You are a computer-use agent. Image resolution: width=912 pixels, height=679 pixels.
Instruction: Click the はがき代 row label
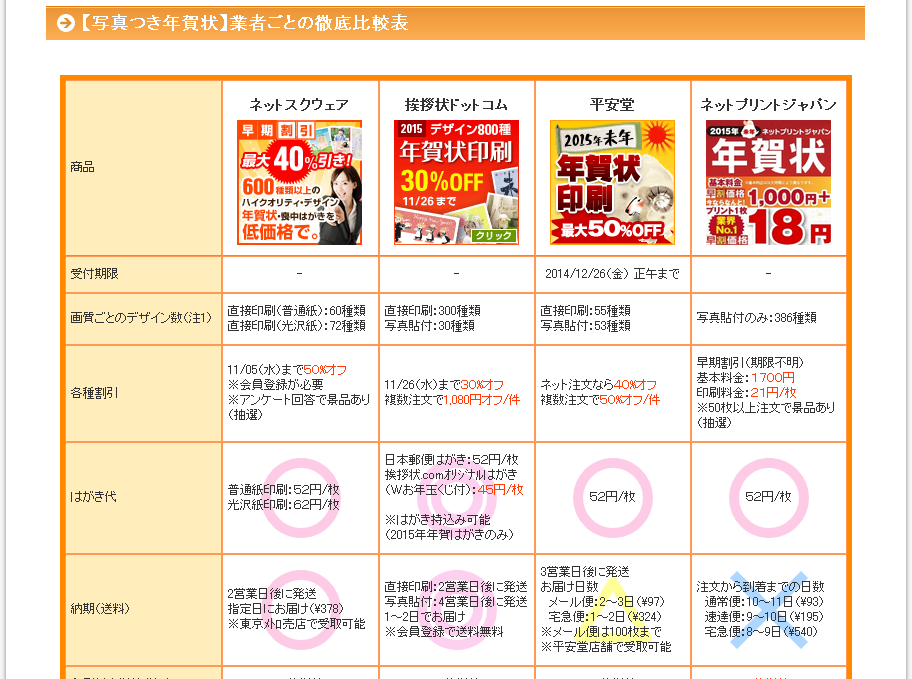[x=93, y=496]
